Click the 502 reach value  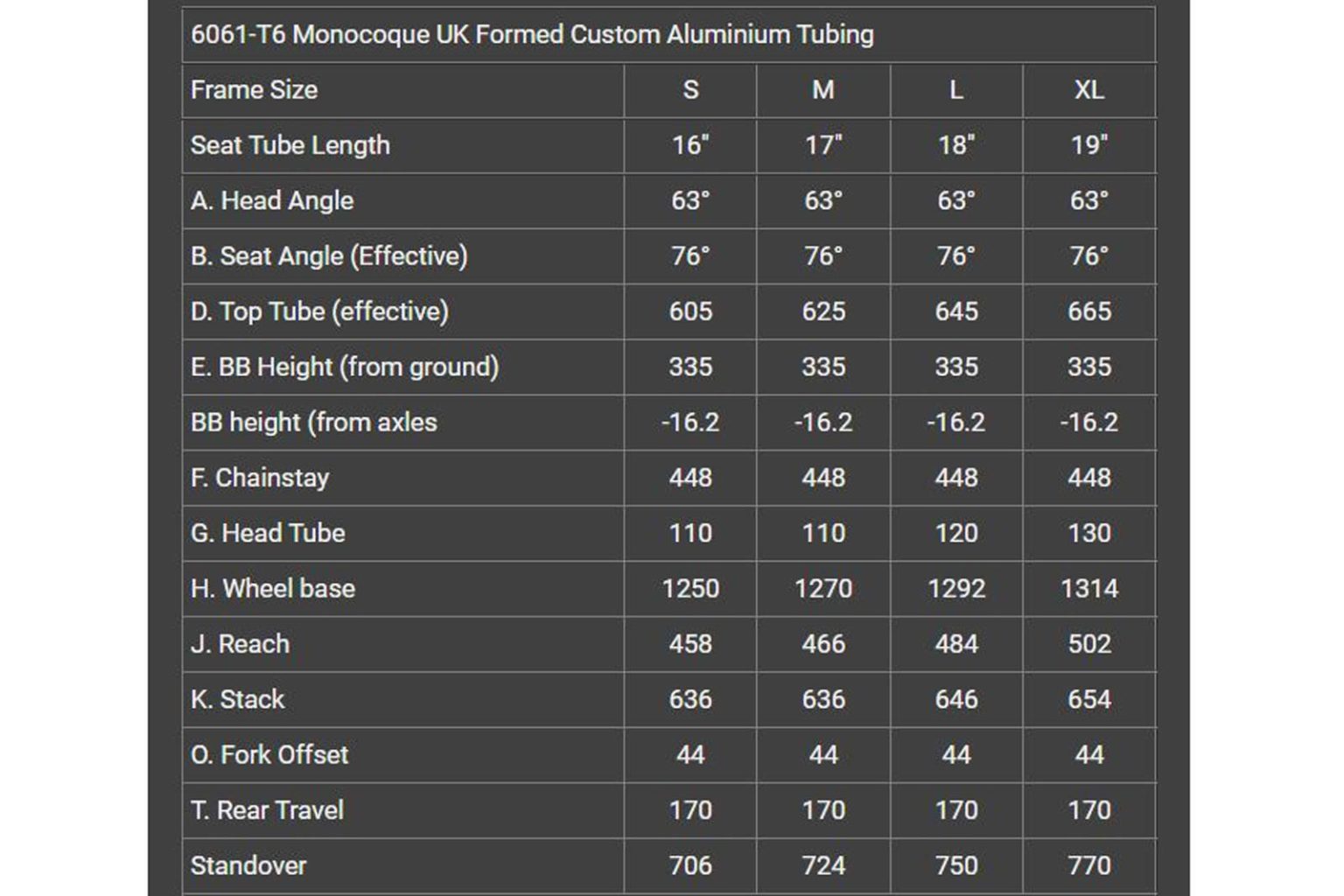1088,644
